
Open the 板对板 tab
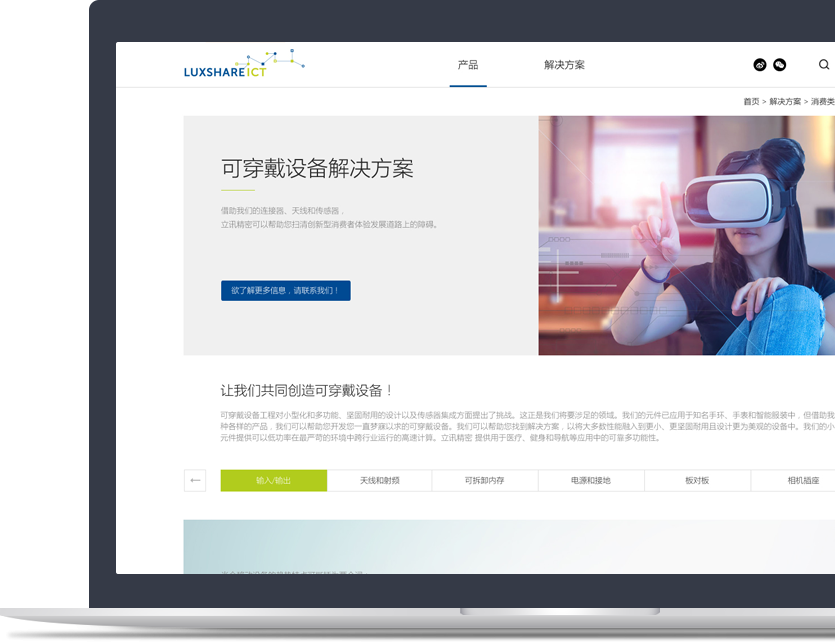pos(697,481)
